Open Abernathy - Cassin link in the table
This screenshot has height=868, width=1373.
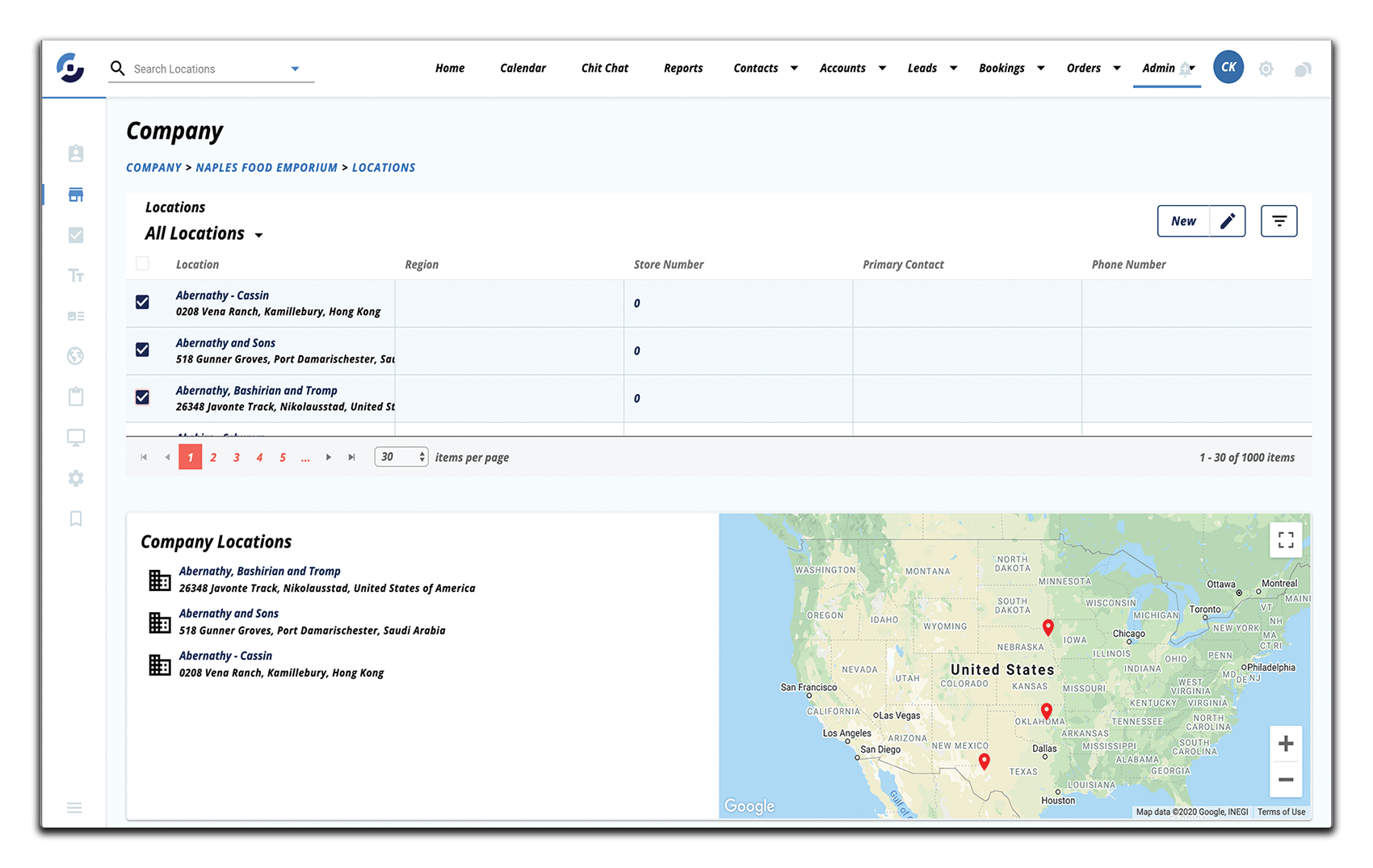point(222,296)
